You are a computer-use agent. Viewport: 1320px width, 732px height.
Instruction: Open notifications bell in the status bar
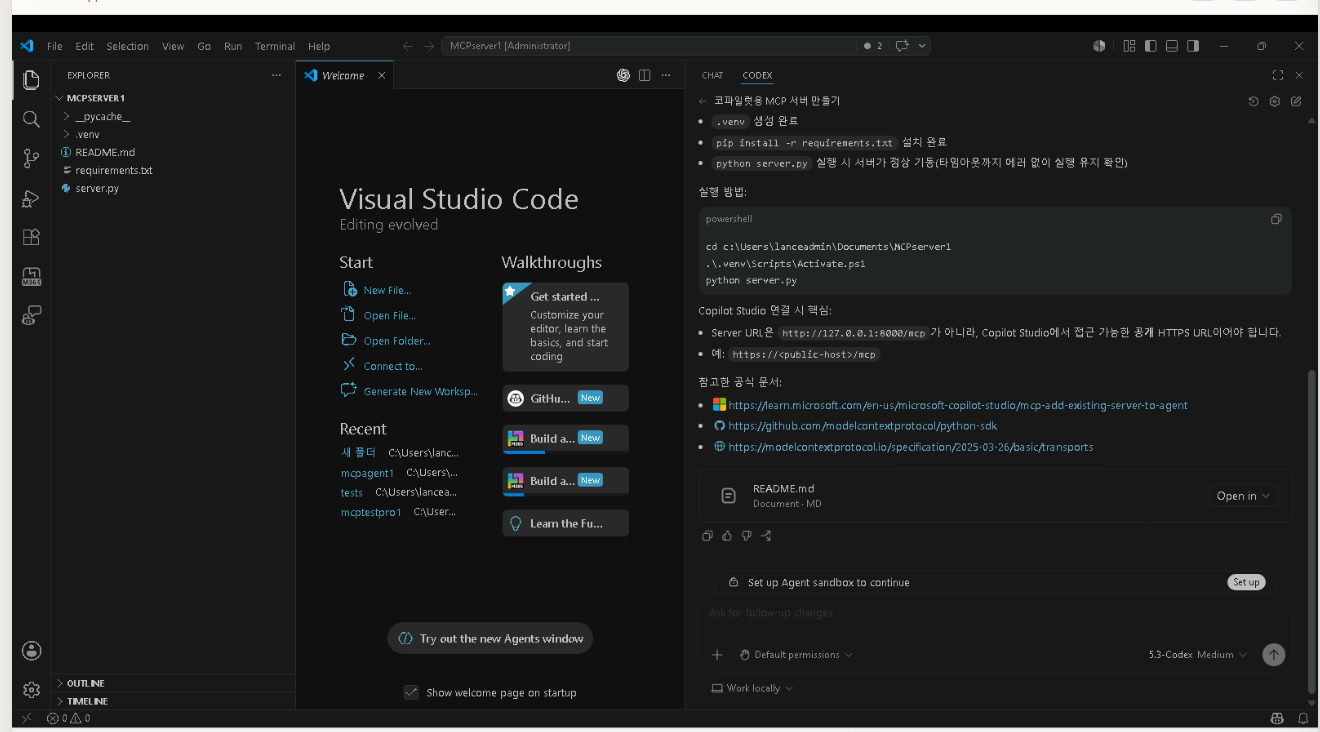(x=1303, y=718)
